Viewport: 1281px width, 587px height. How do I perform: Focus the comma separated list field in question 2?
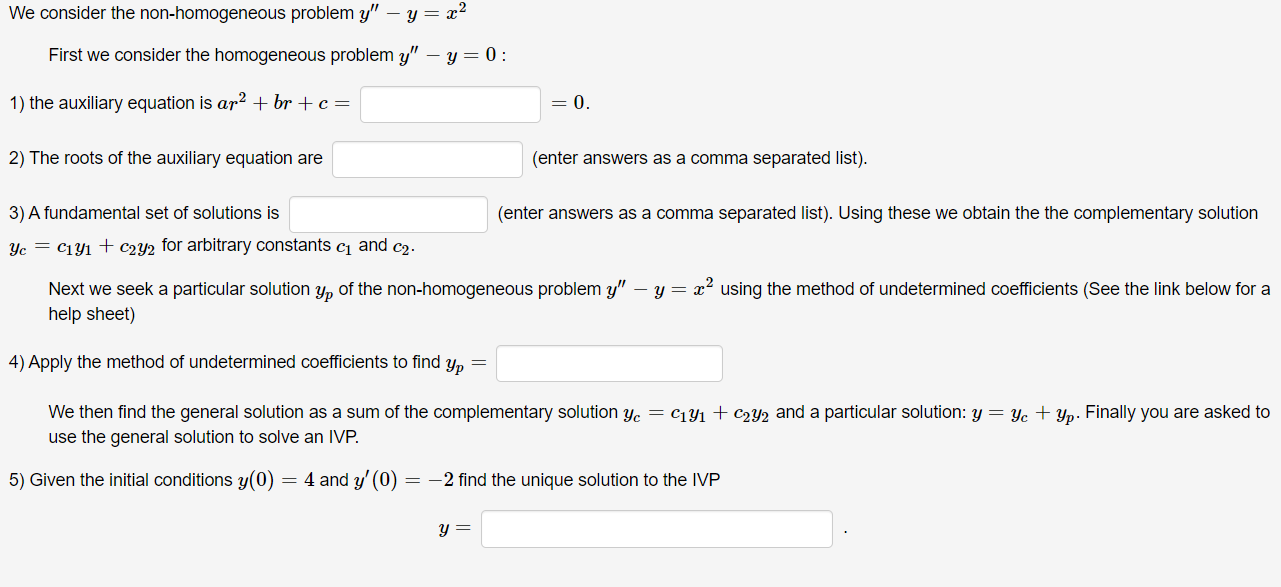[427, 159]
